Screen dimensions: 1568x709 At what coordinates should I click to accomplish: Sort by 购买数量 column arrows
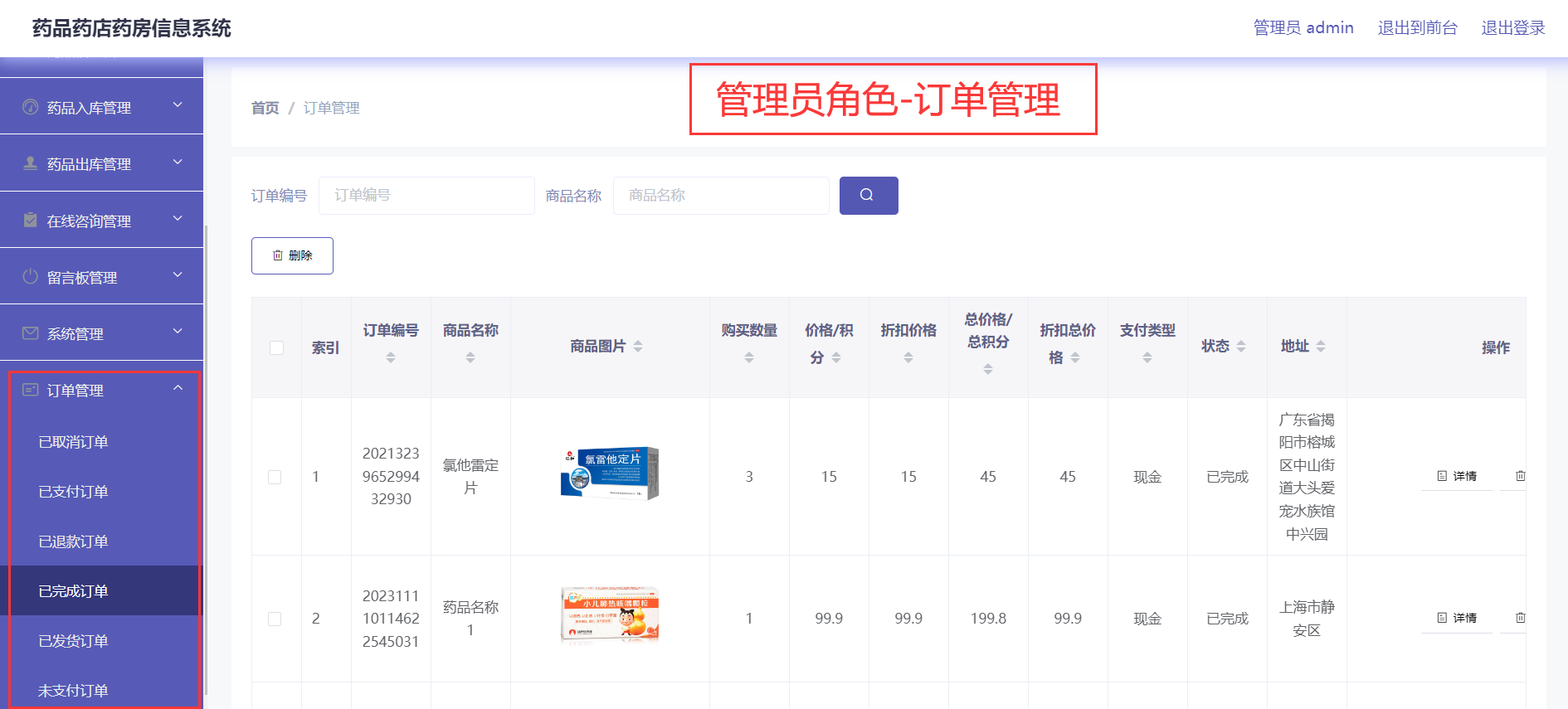(749, 357)
